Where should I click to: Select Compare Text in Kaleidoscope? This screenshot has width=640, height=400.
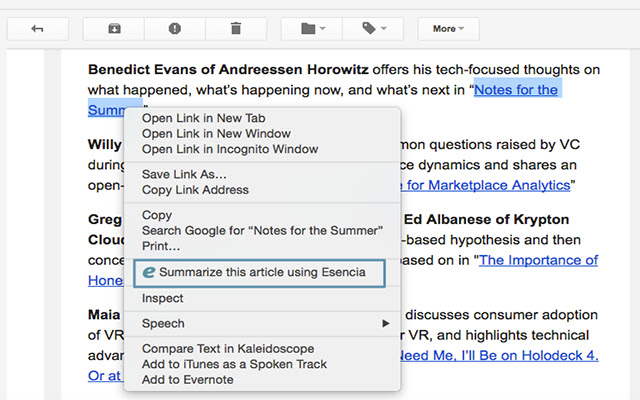coord(227,348)
